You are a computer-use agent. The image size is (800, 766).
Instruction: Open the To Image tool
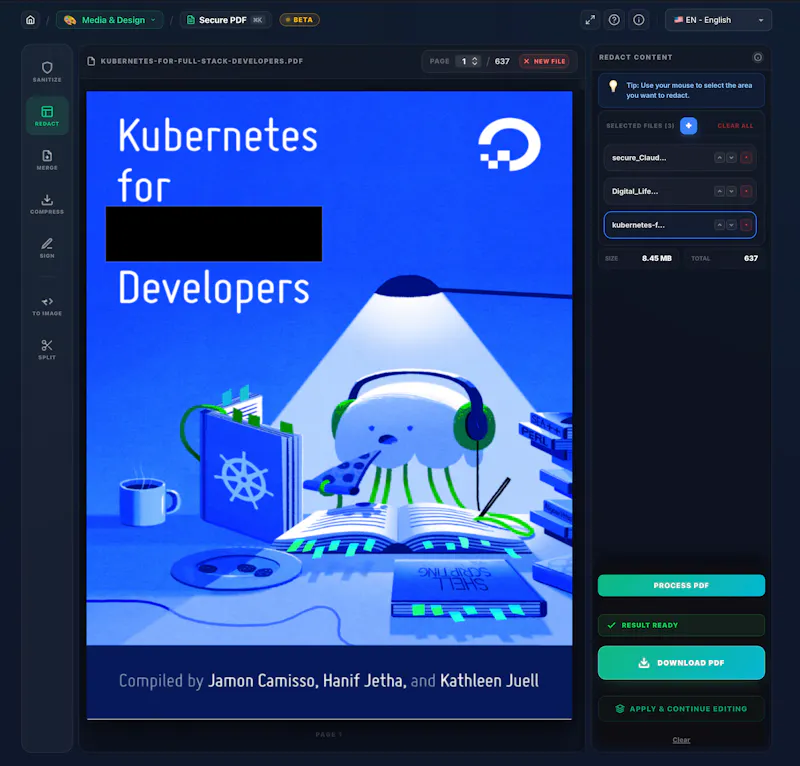click(47, 306)
